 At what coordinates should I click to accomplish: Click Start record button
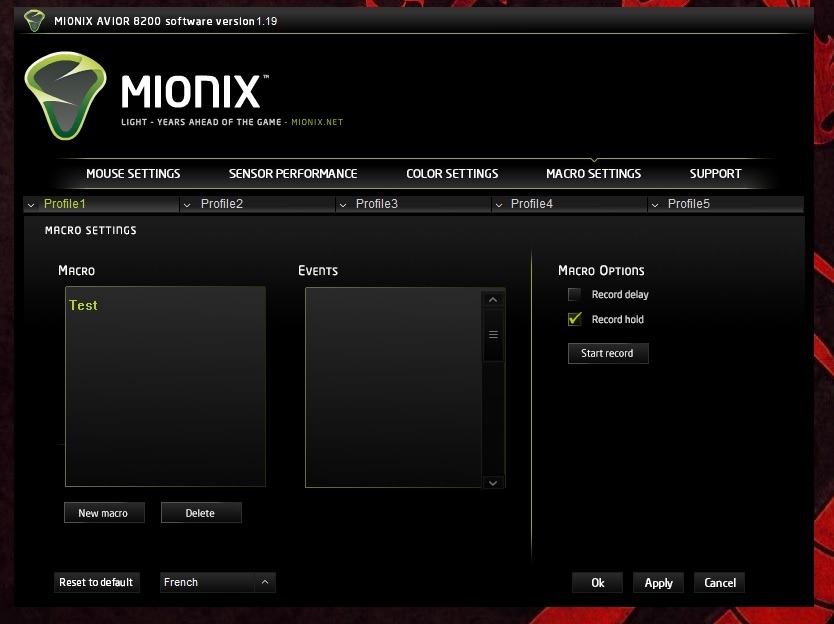click(x=608, y=353)
